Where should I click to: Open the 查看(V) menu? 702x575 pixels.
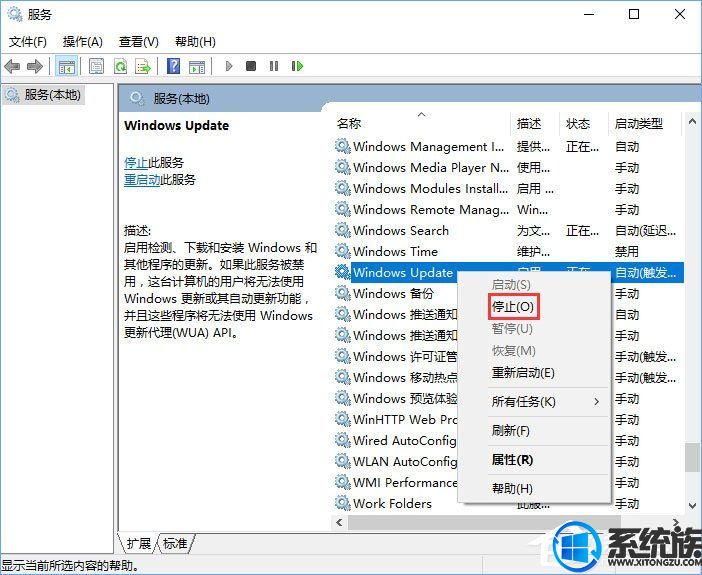[x=139, y=42]
